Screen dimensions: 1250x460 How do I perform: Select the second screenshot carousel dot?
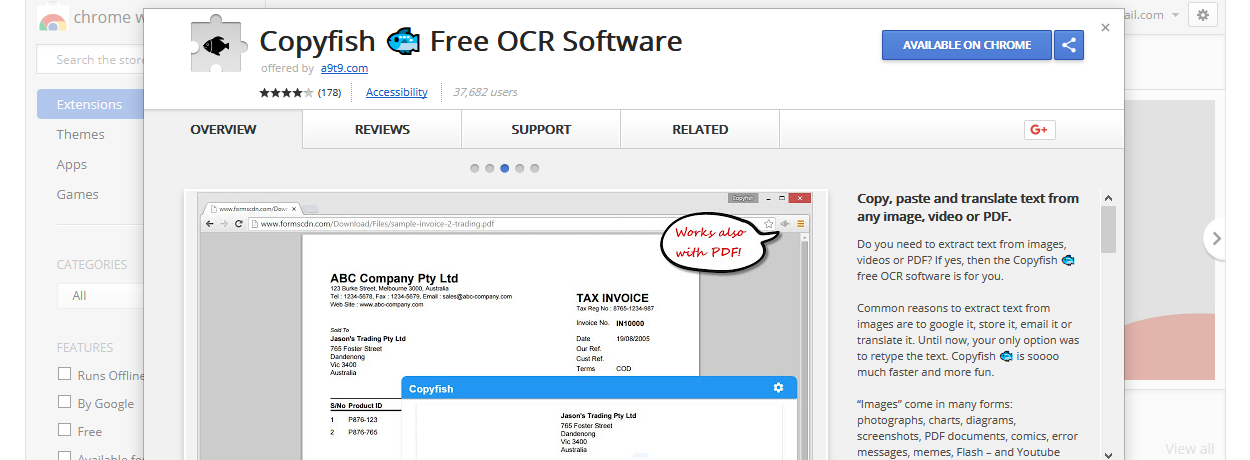[490, 168]
